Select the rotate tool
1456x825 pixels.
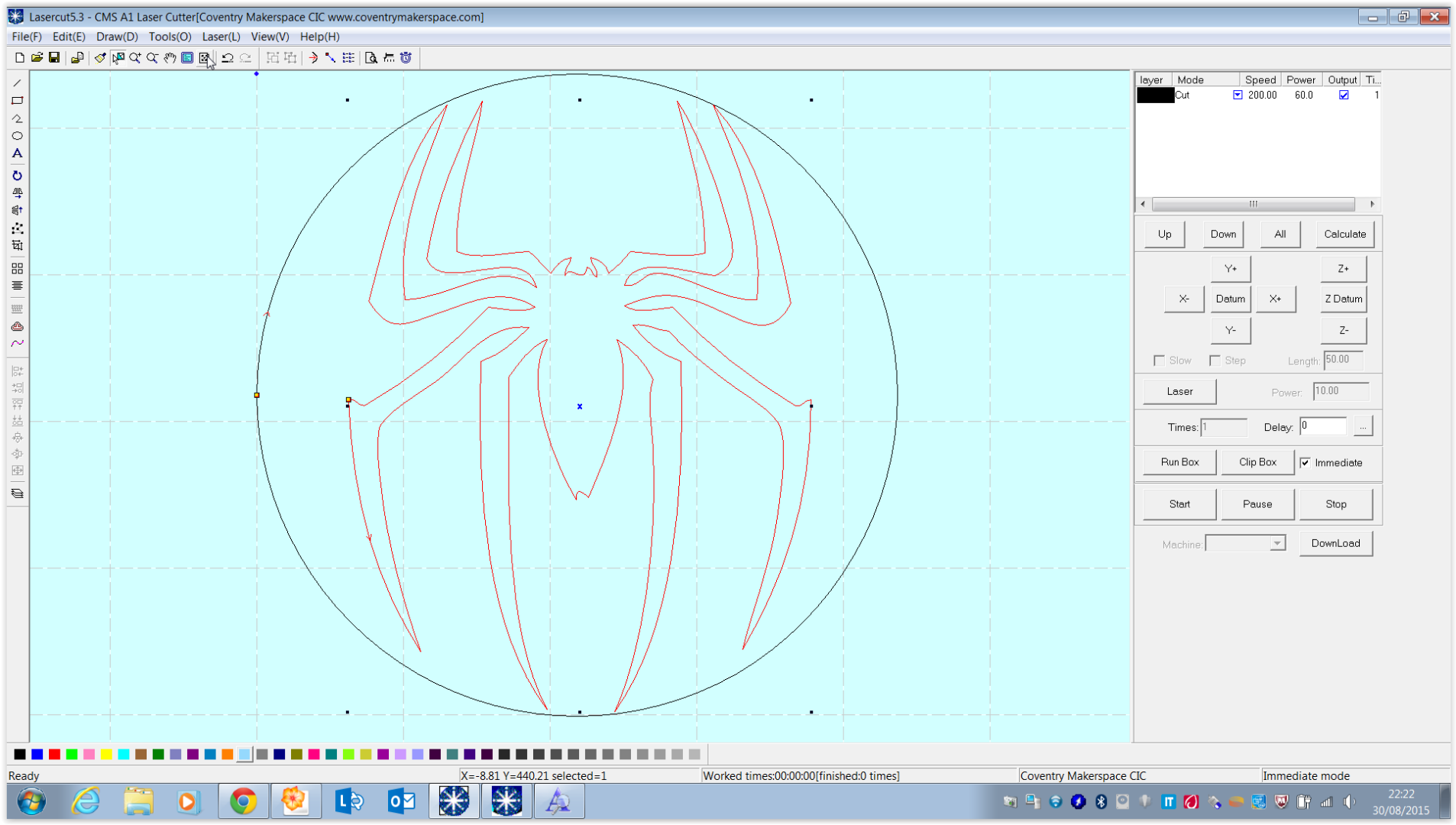[18, 176]
